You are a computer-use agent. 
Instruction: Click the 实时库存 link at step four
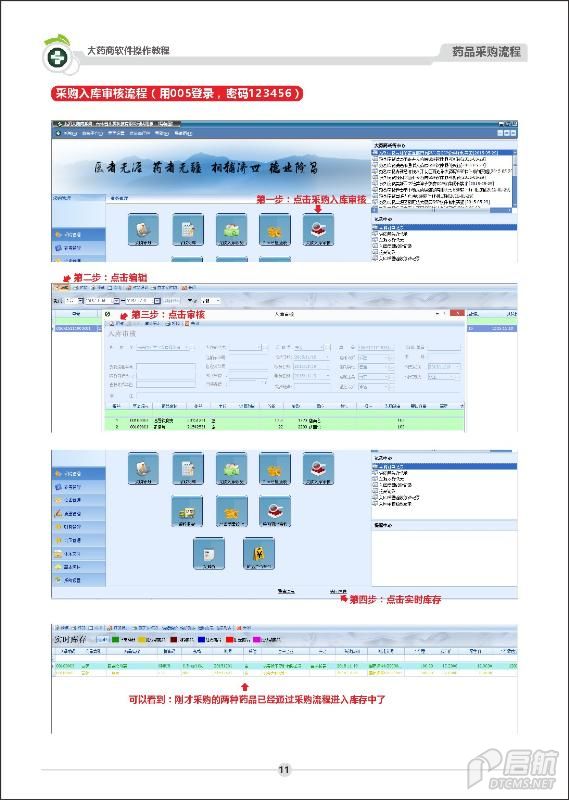[x=338, y=592]
